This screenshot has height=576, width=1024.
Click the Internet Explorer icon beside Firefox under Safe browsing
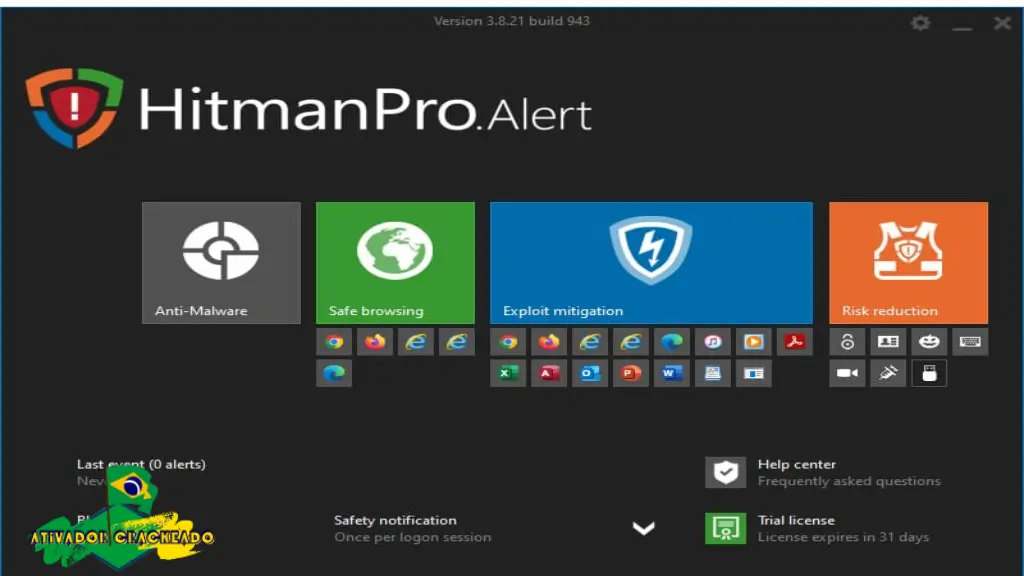tap(415, 342)
